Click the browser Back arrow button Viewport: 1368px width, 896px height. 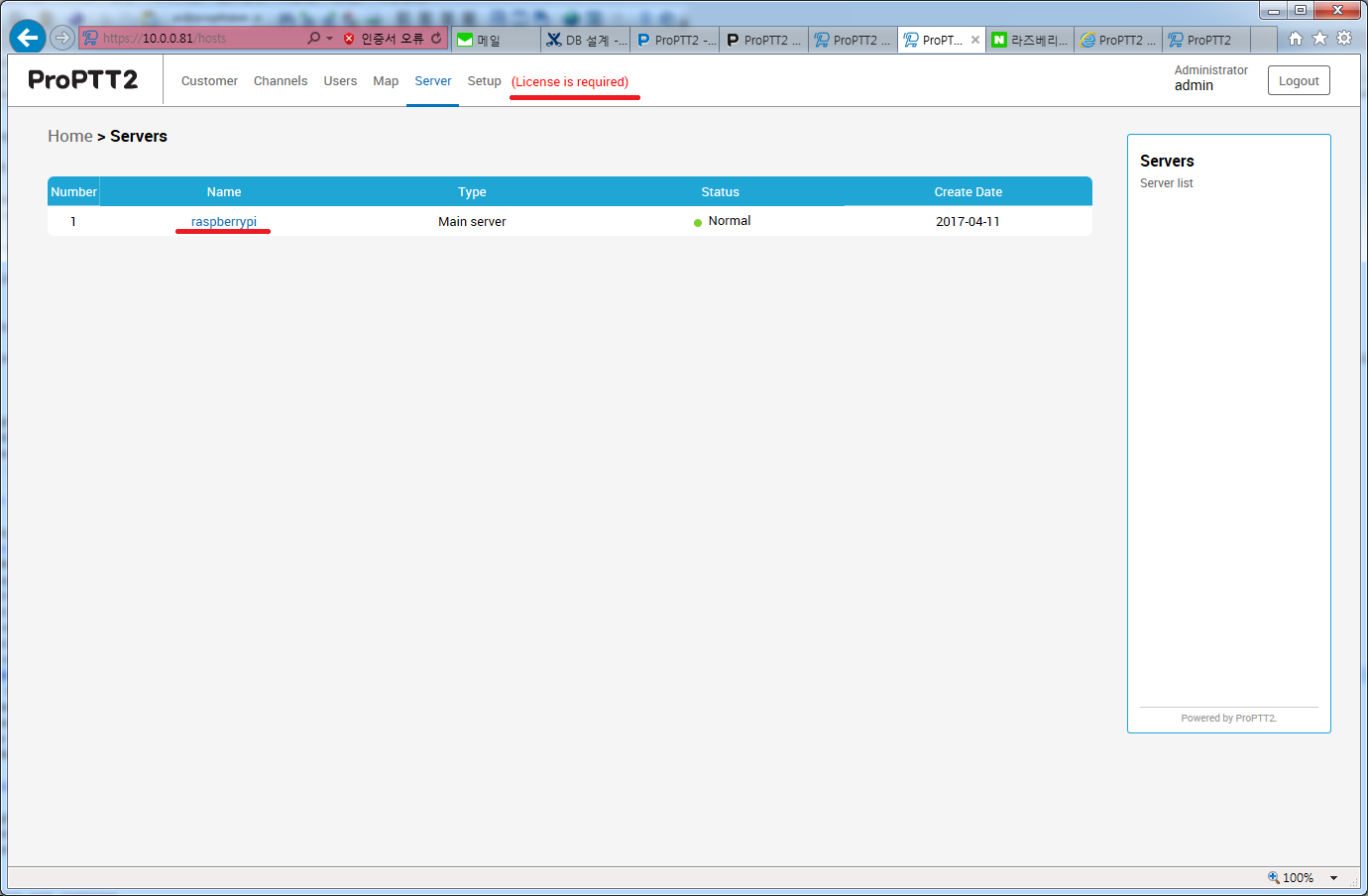(x=28, y=38)
